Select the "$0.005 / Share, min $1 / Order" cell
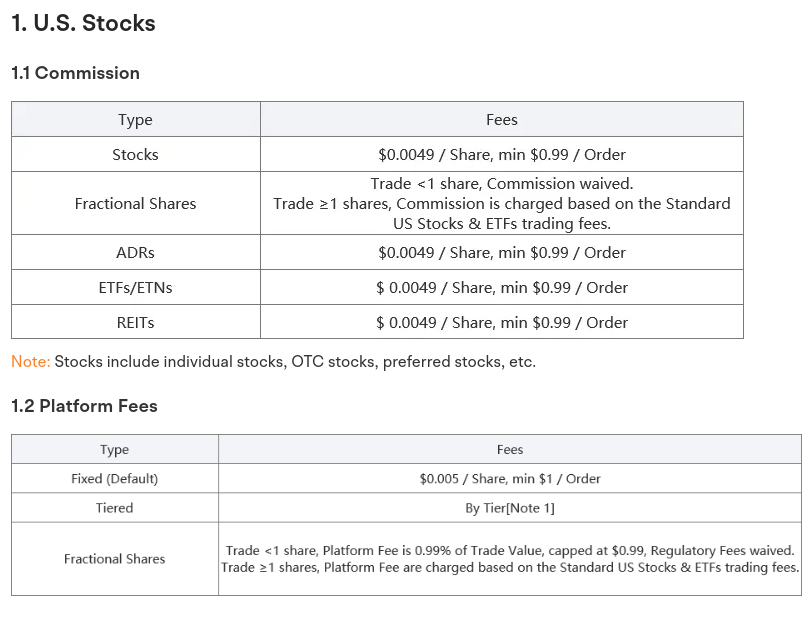810x617 pixels. (x=510, y=479)
